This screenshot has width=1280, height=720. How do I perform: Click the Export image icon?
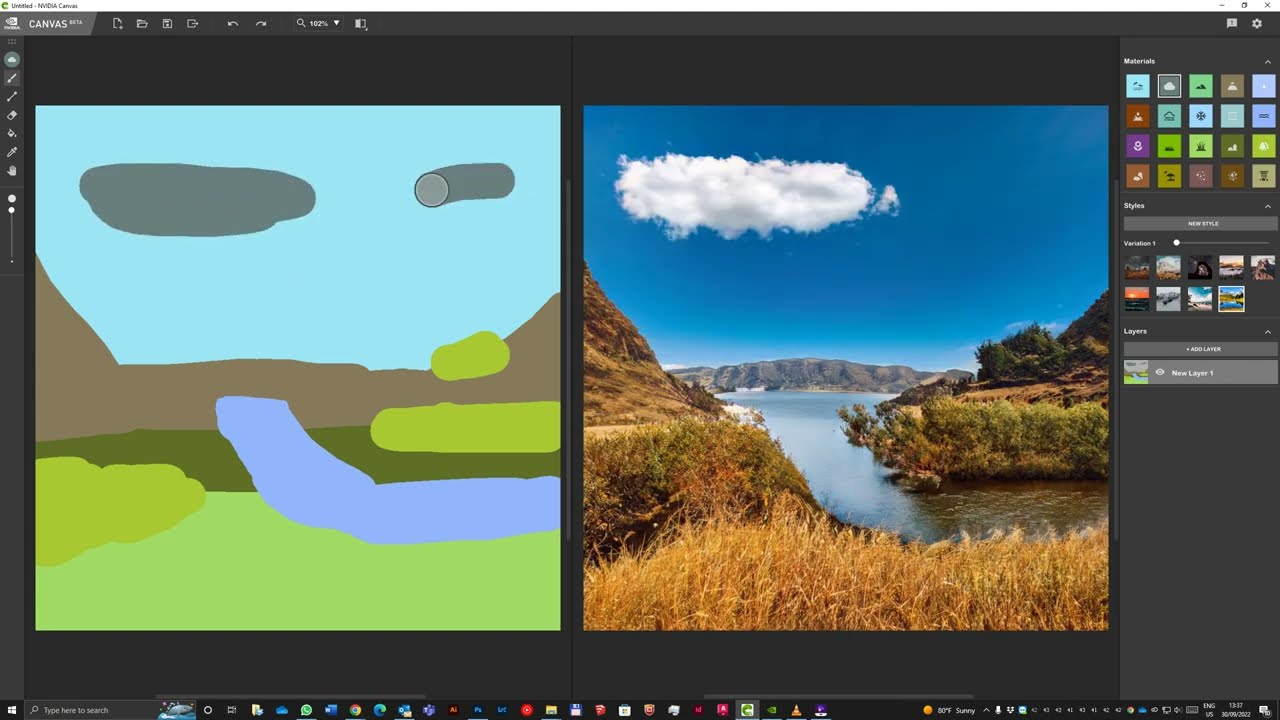tap(192, 23)
